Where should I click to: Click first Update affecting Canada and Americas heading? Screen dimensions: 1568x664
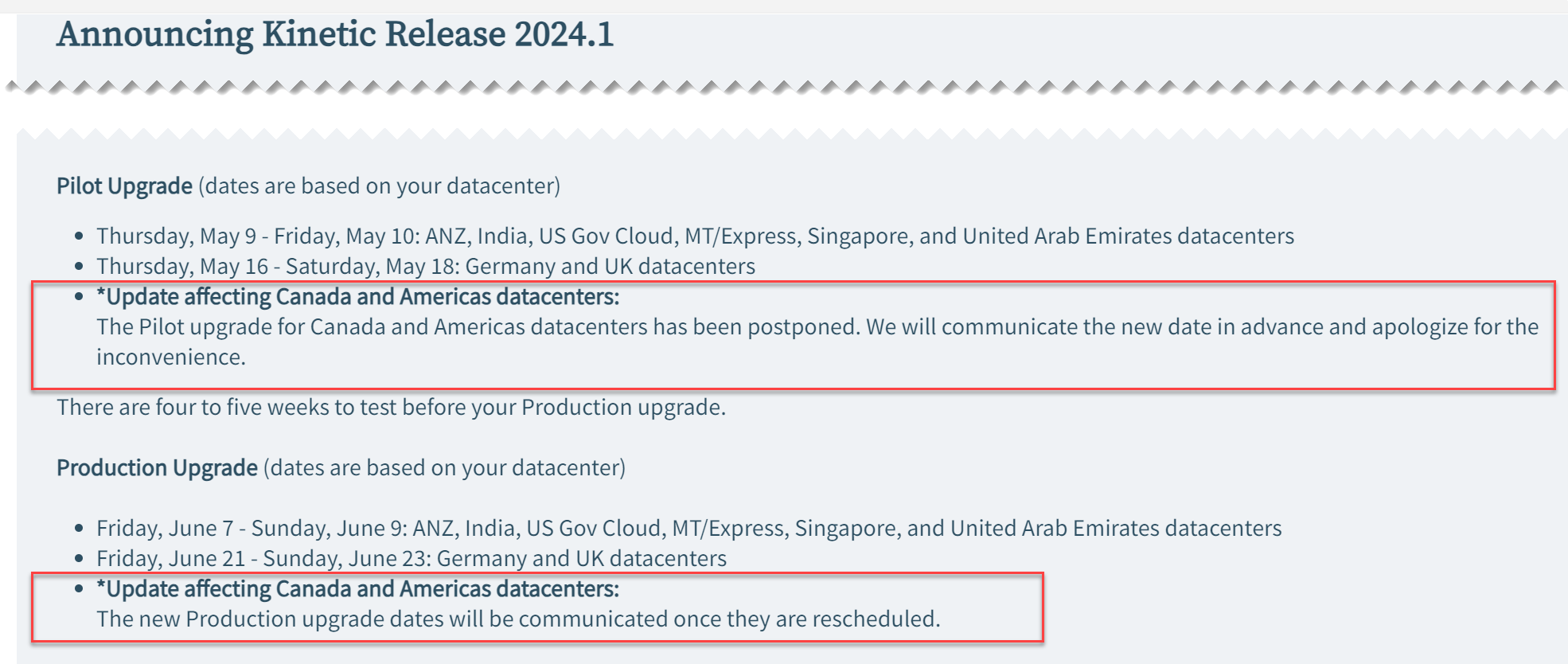(357, 297)
